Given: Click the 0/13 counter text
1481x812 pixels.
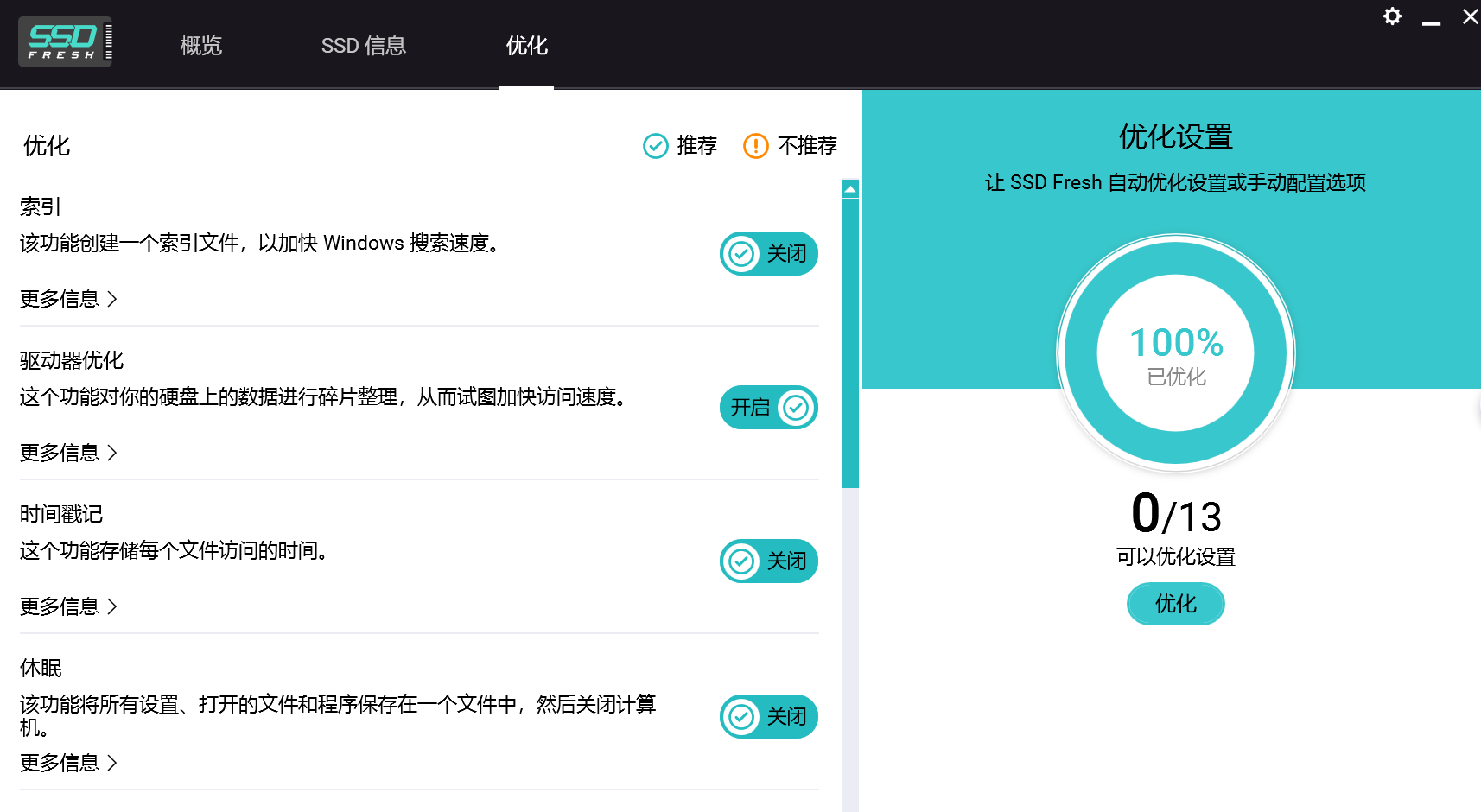Looking at the screenshot, I should [1176, 515].
